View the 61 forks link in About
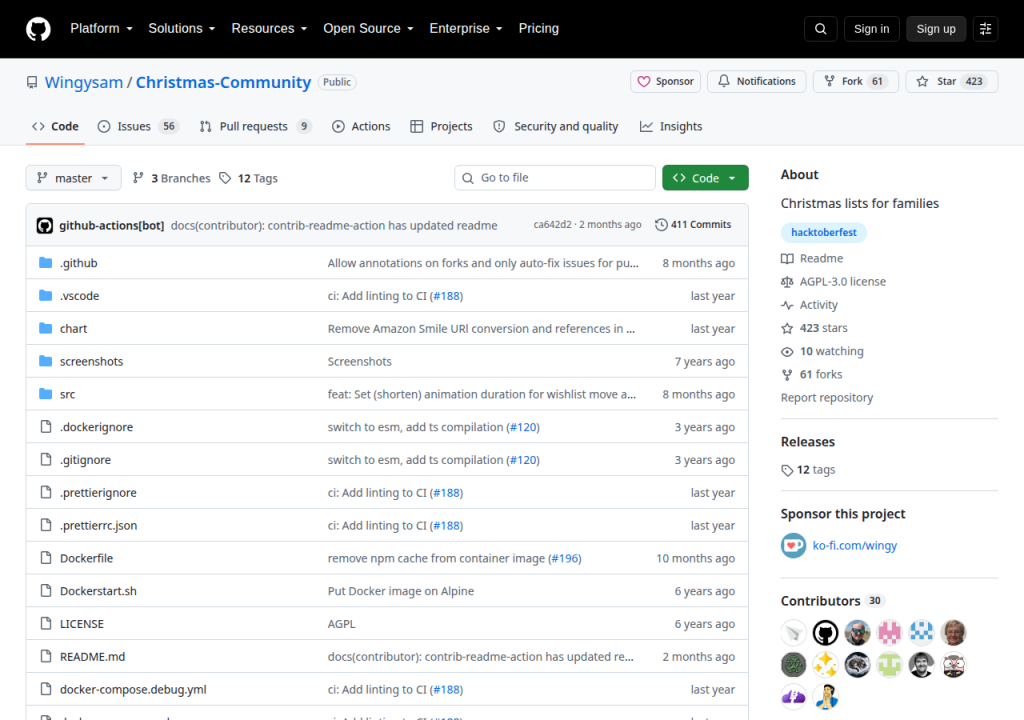Image resolution: width=1024 pixels, height=720 pixels. (x=812, y=374)
